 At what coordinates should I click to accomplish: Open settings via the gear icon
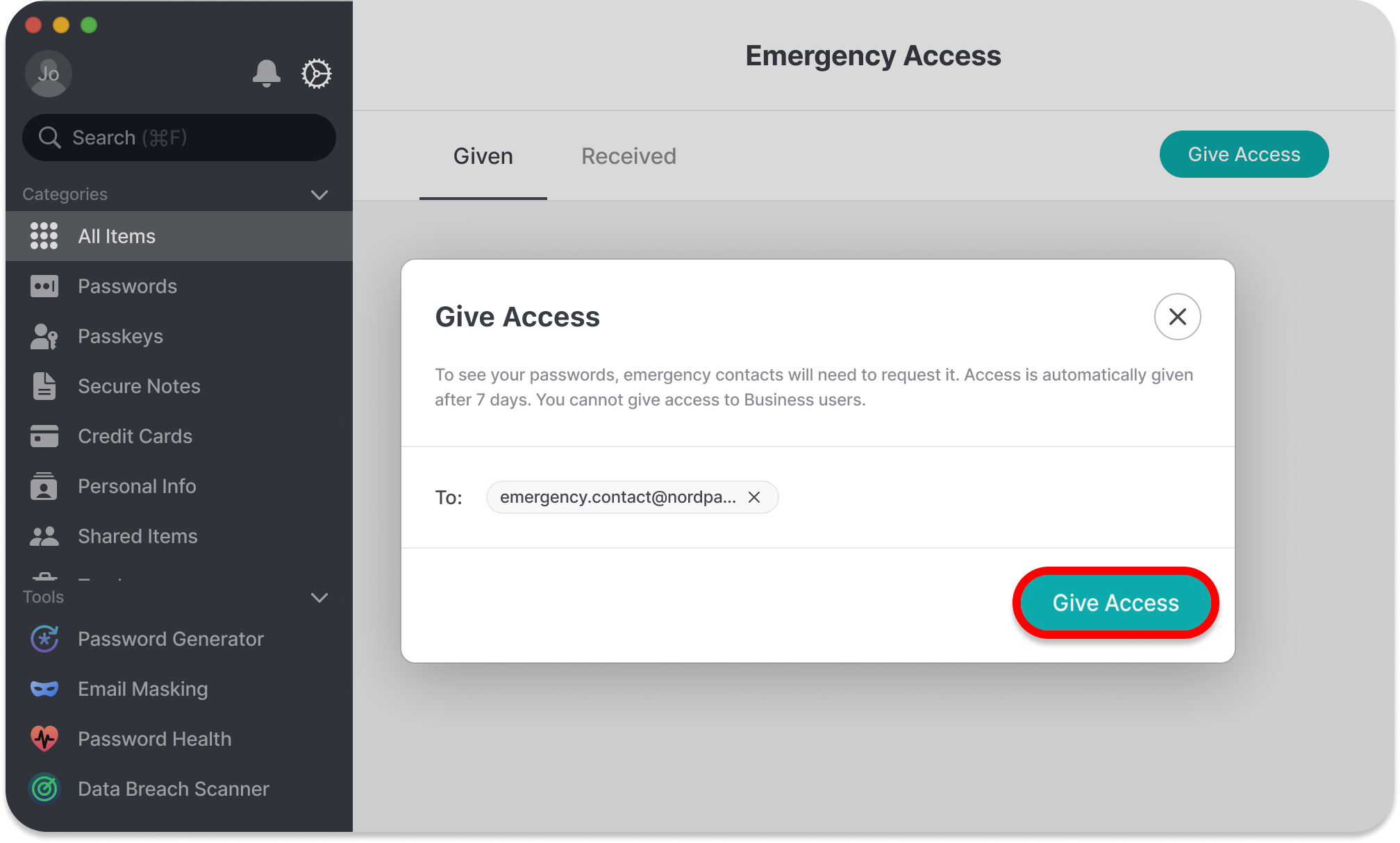[317, 74]
